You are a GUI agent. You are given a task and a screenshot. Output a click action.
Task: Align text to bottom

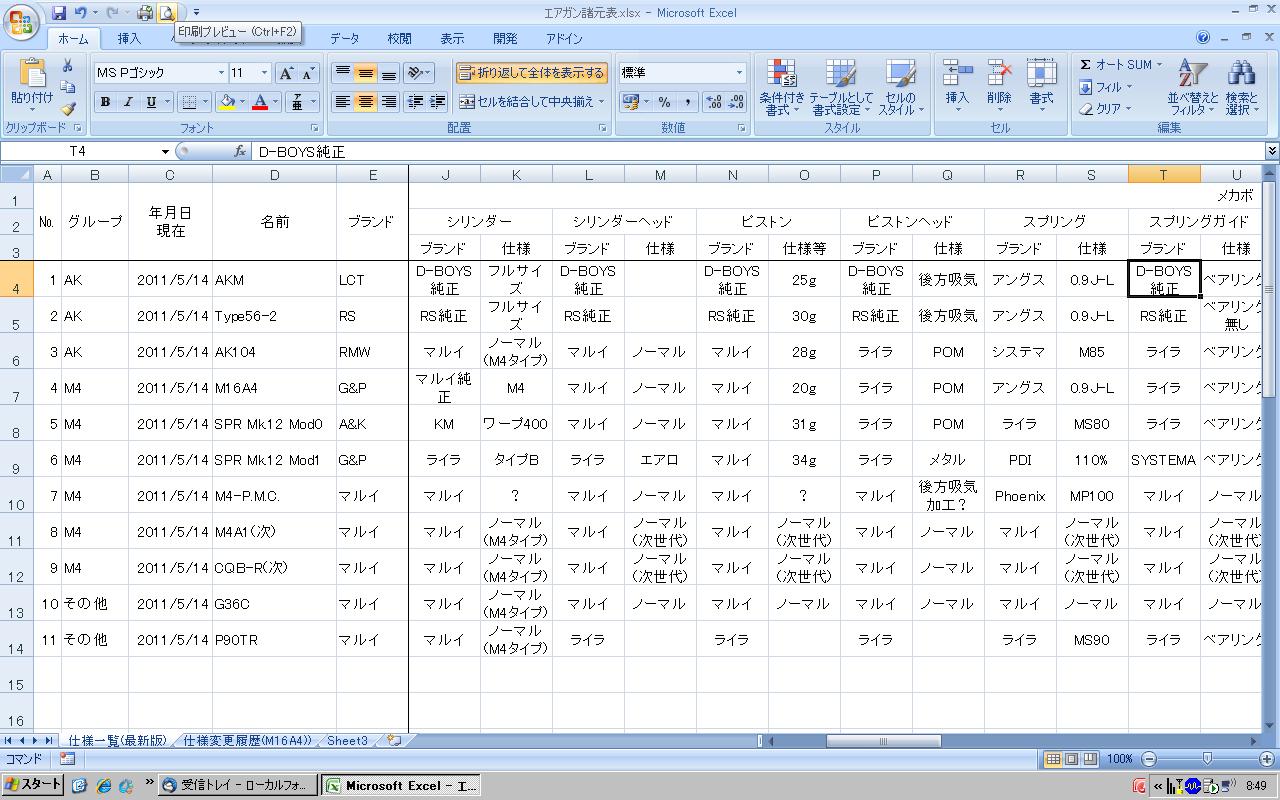(388, 73)
